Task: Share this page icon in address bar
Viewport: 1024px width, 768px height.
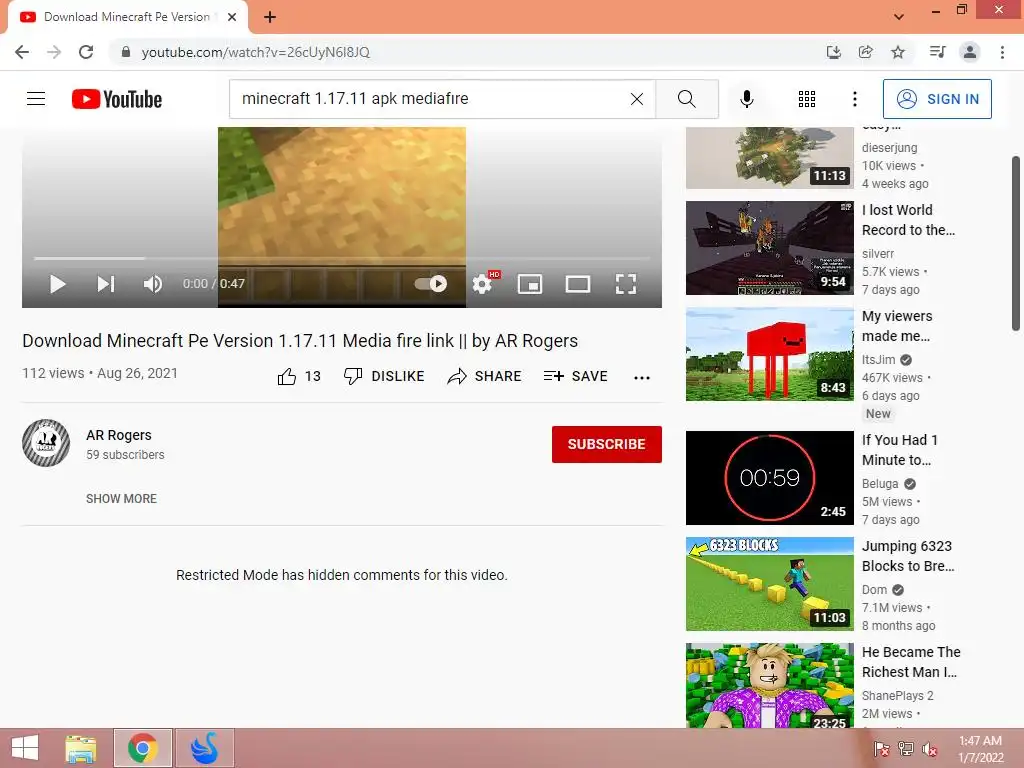Action: [x=865, y=52]
